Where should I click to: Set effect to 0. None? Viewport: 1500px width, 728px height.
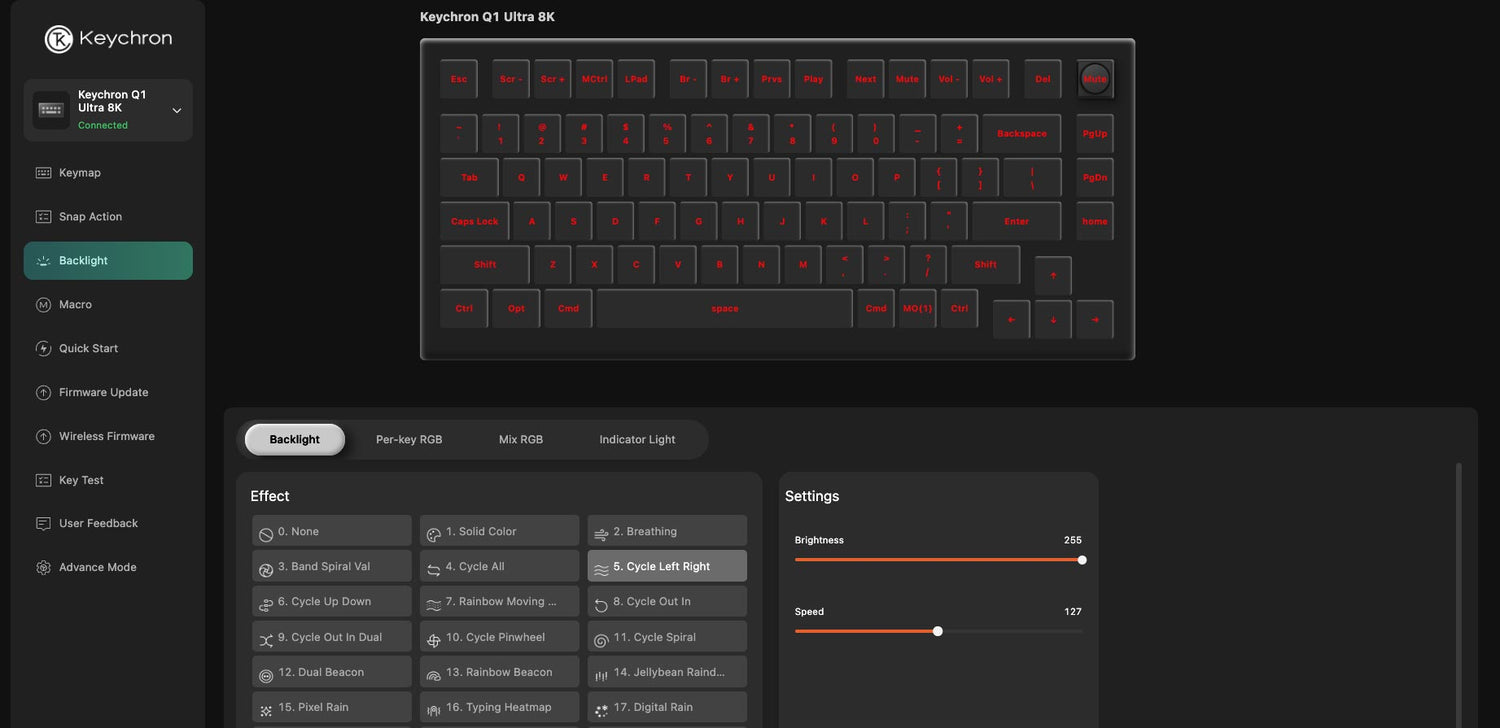pyautogui.click(x=331, y=531)
